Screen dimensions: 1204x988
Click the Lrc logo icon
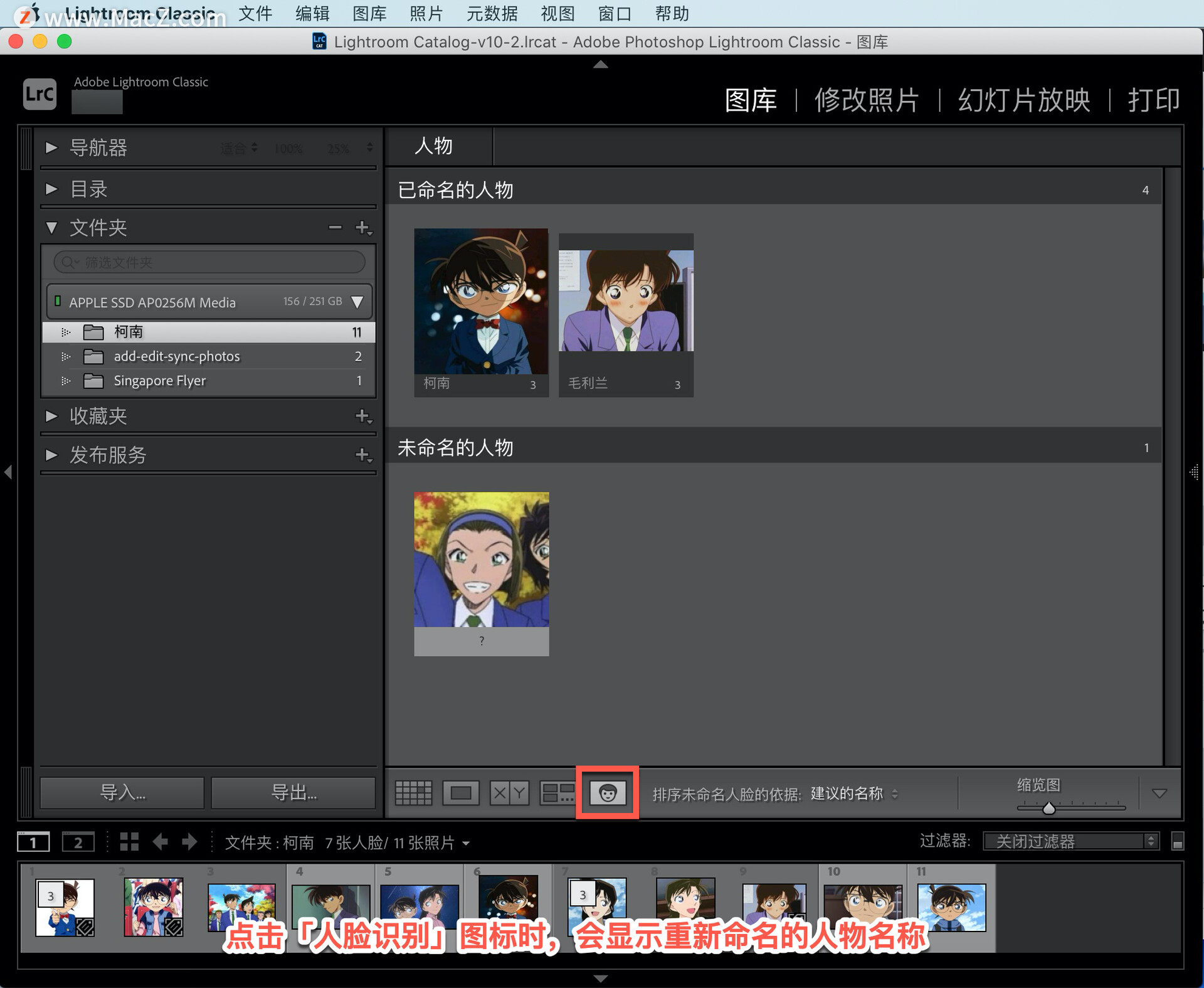[x=40, y=94]
